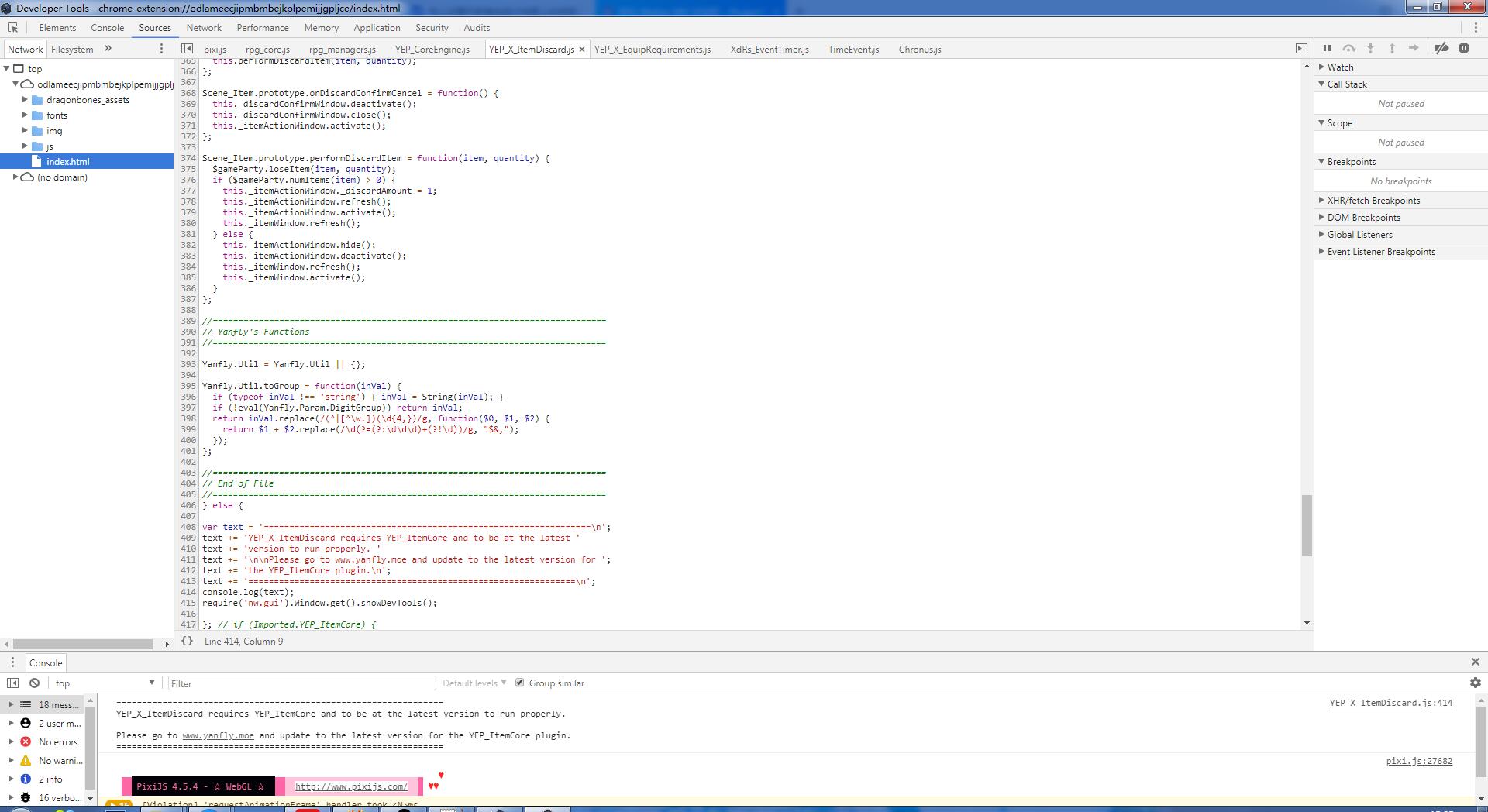This screenshot has height=812, width=1488.
Task: Step into next function call
Action: click(x=1370, y=48)
